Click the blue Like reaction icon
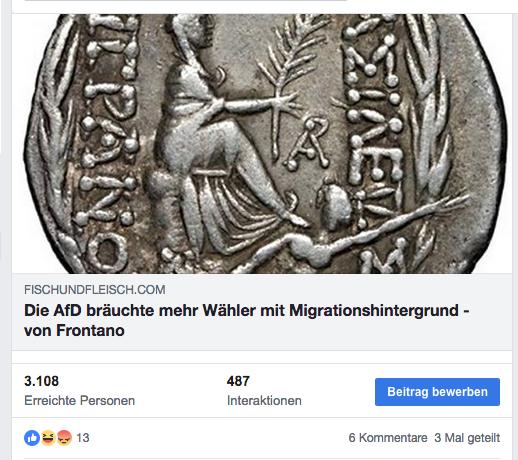 tap(32, 438)
